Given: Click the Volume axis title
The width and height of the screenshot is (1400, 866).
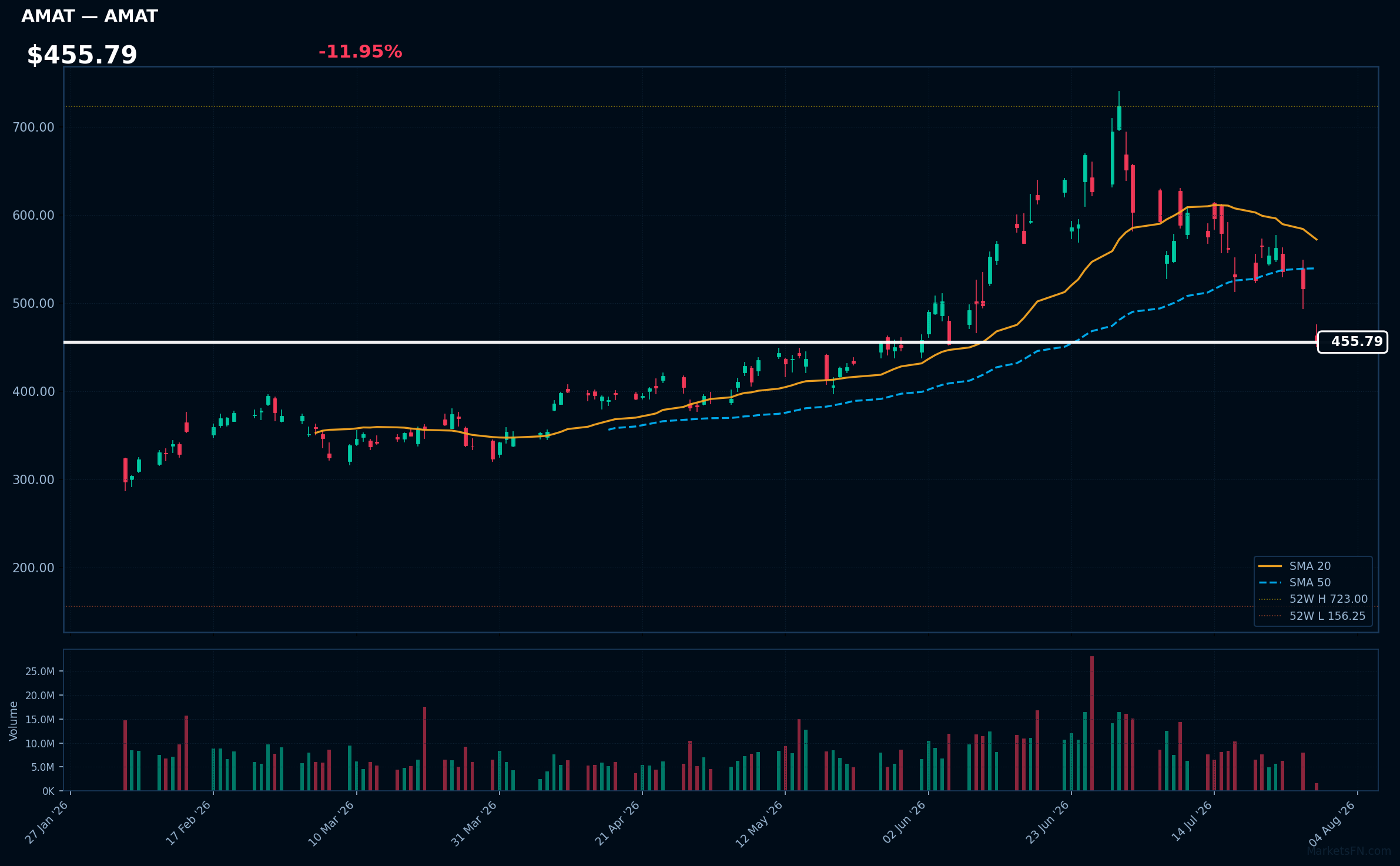Looking at the screenshot, I should coord(14,721).
